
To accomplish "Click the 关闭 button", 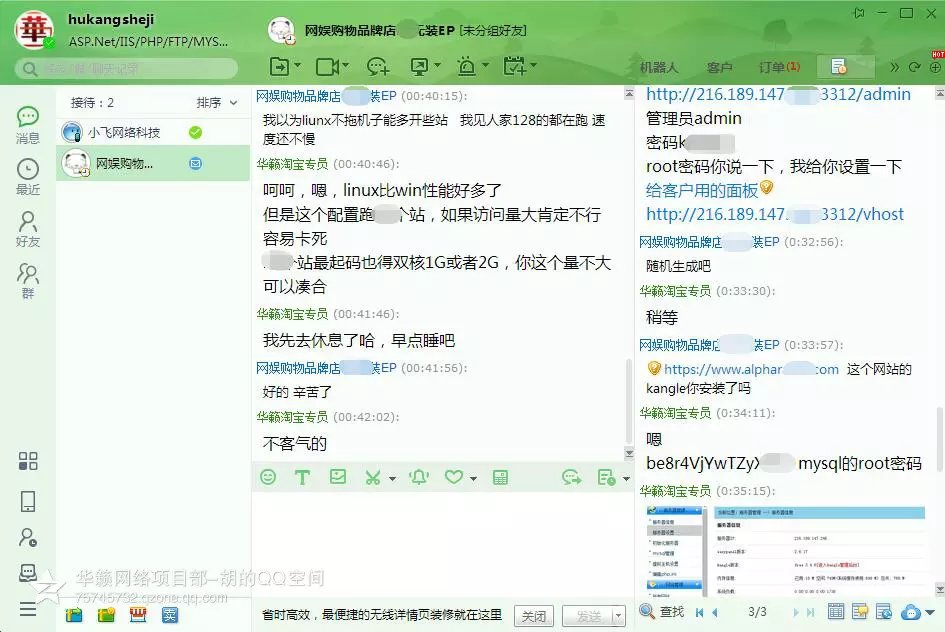I will point(533,616).
